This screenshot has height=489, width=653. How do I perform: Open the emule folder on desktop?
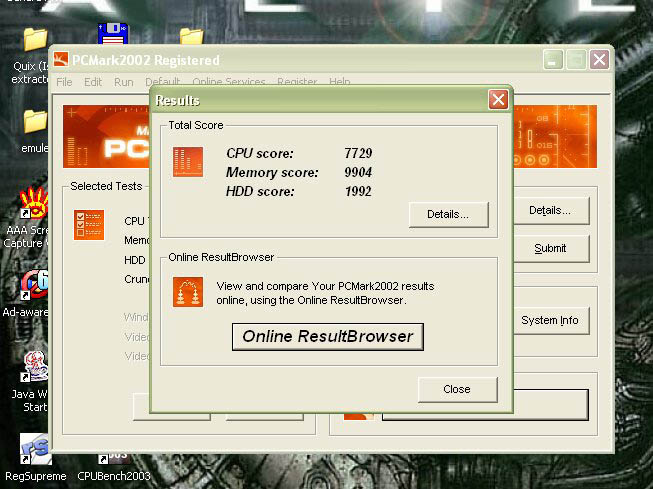pyautogui.click(x=35, y=122)
